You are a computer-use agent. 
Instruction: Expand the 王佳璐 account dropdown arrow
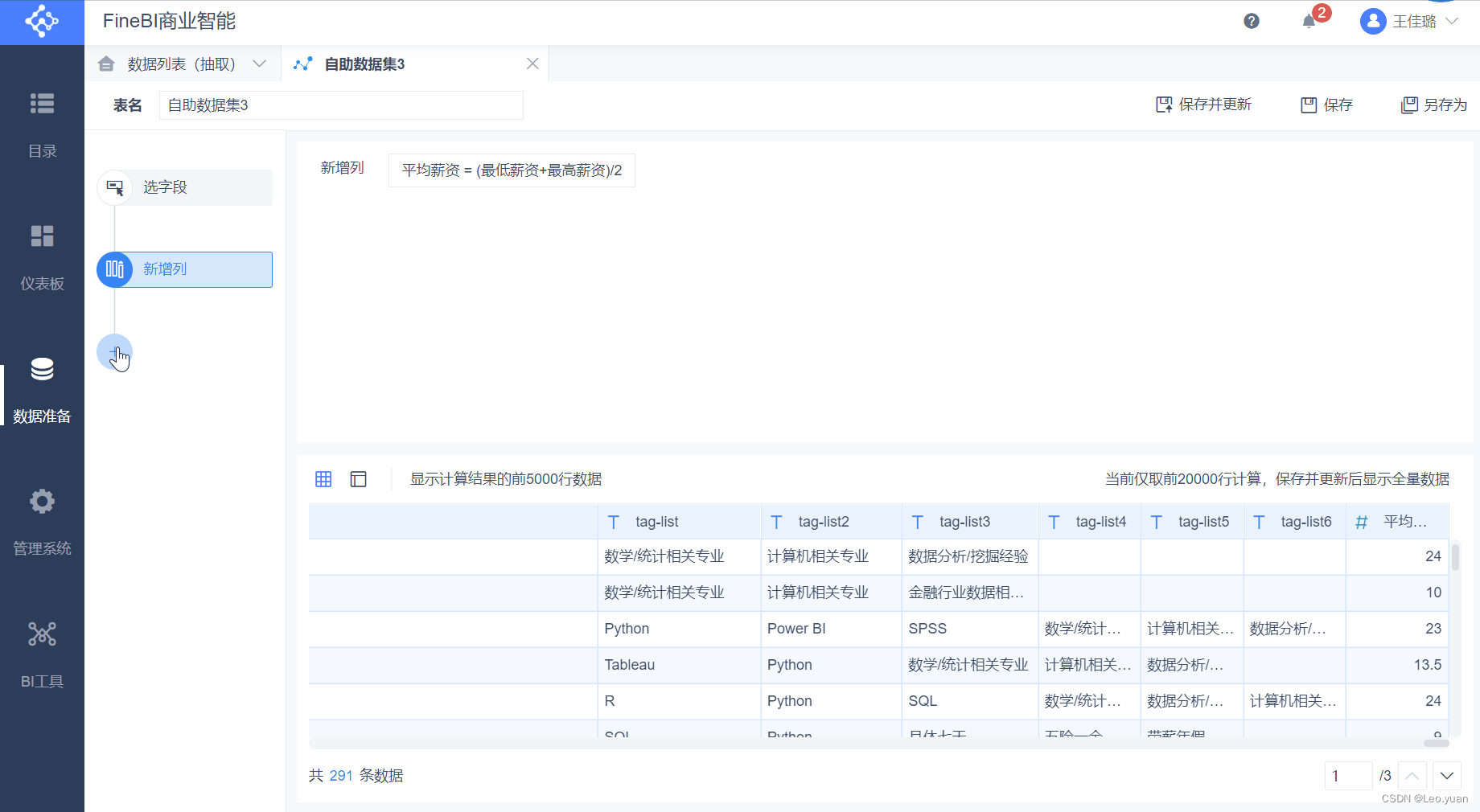click(1452, 22)
